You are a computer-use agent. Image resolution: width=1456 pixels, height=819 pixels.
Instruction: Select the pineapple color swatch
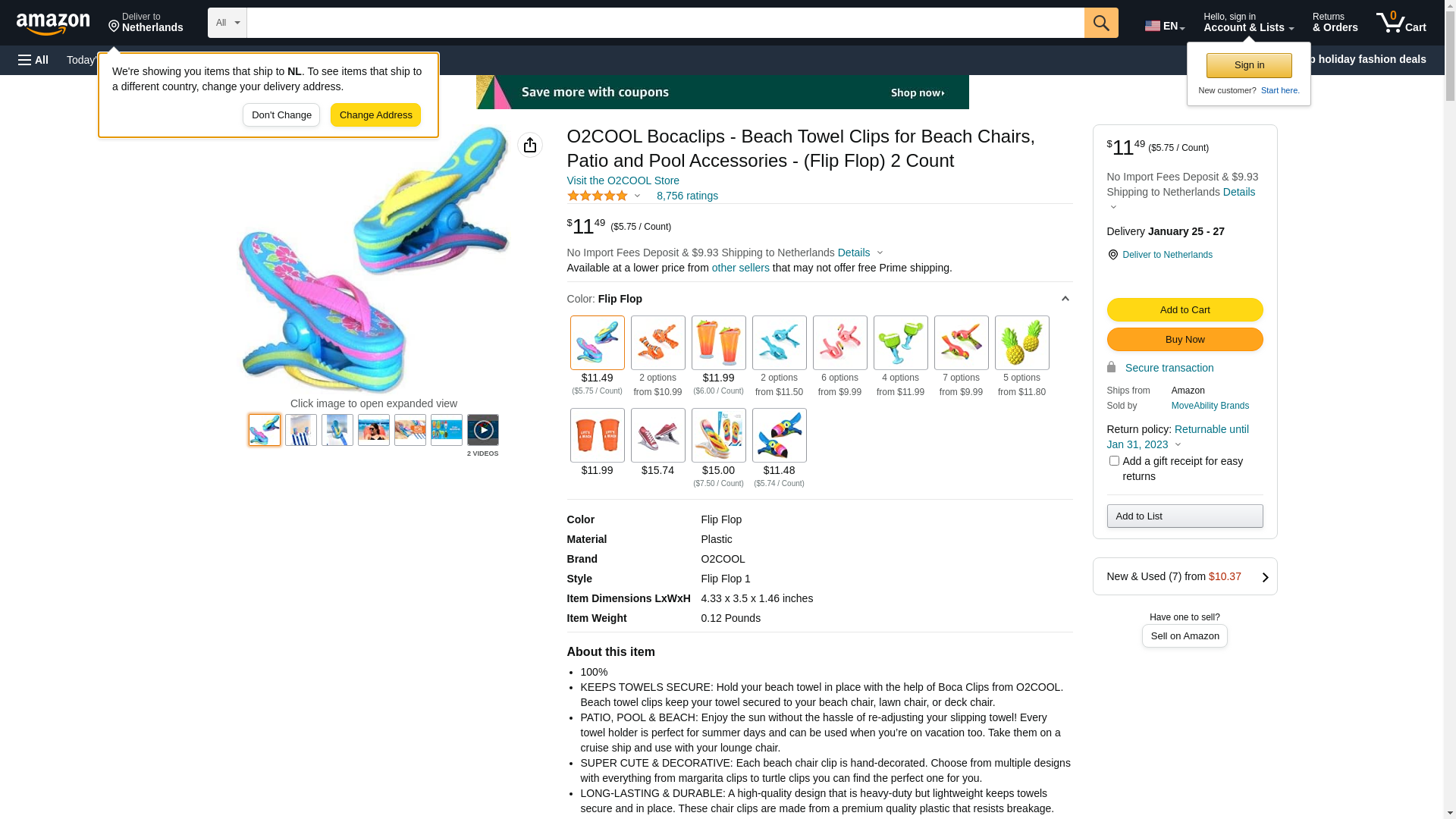1021,343
